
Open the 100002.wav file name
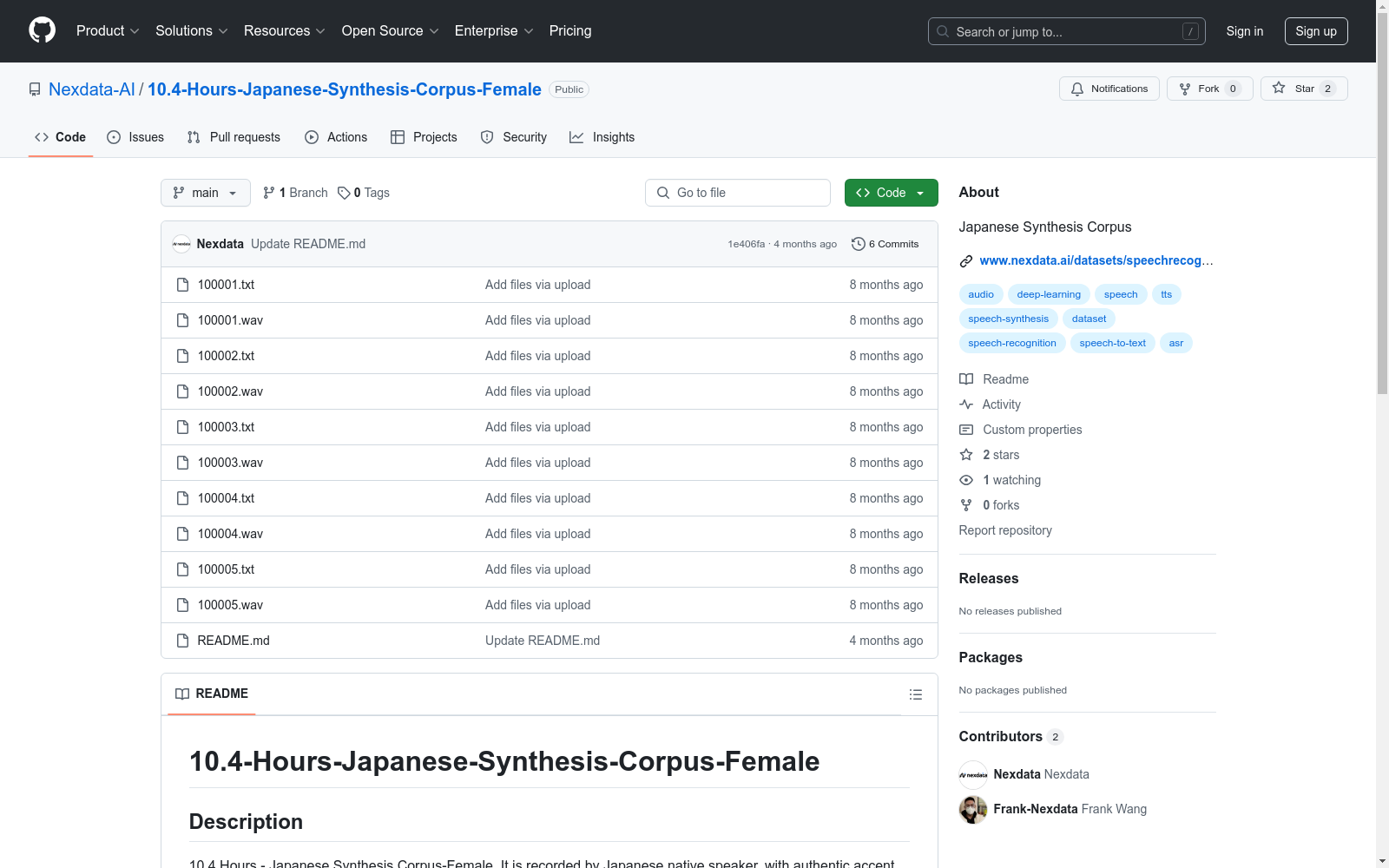(x=230, y=391)
